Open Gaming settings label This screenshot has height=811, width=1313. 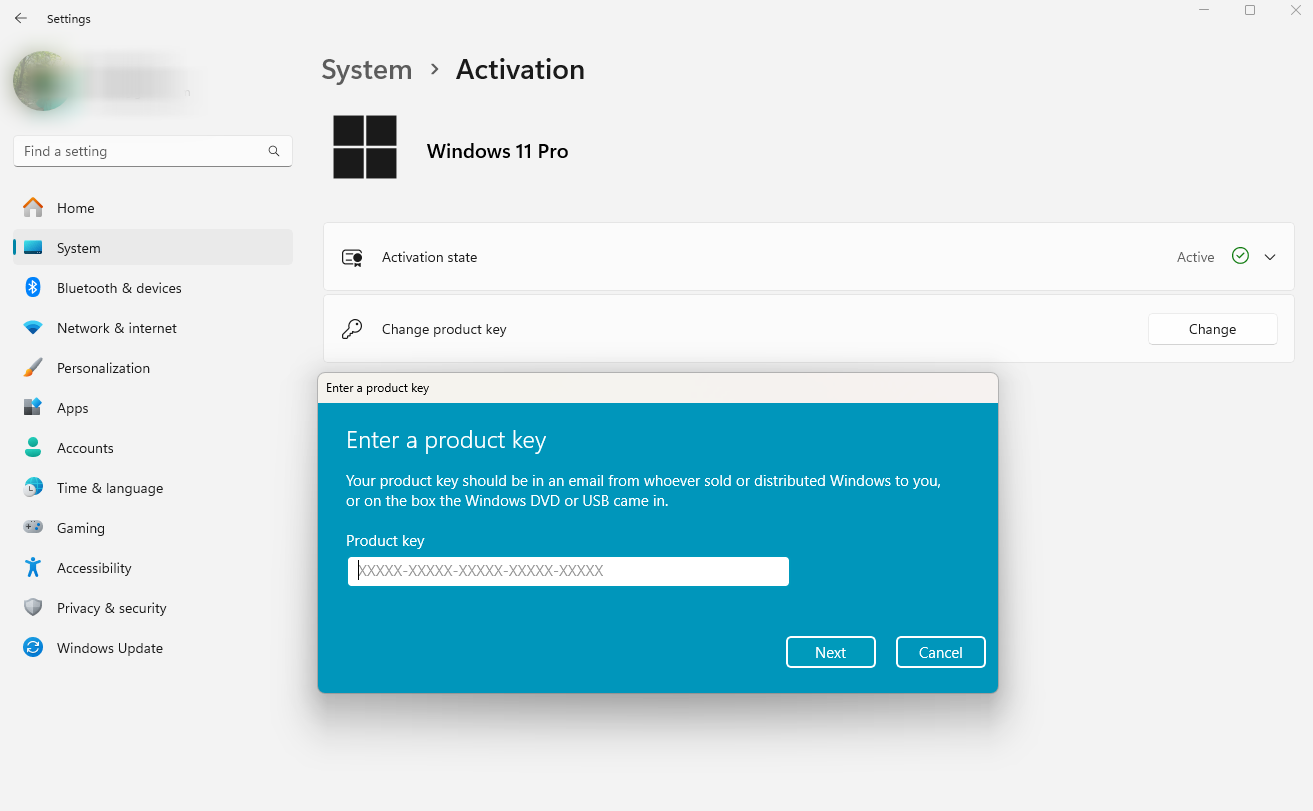(81, 528)
